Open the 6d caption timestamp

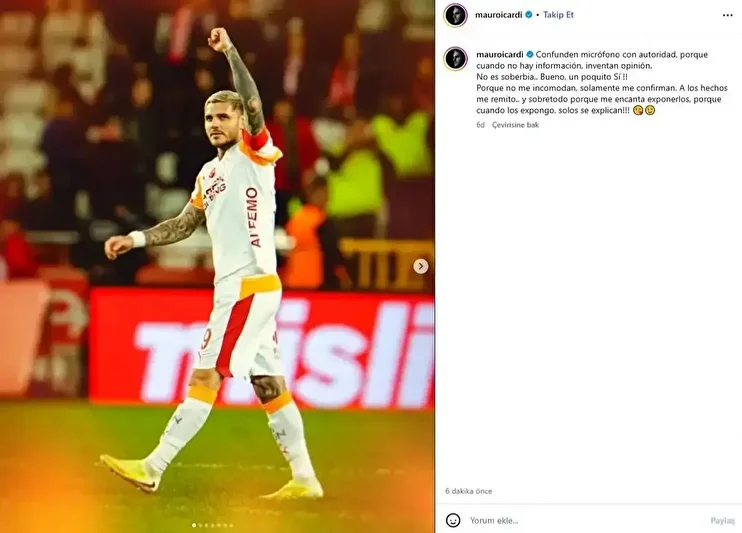coord(480,125)
